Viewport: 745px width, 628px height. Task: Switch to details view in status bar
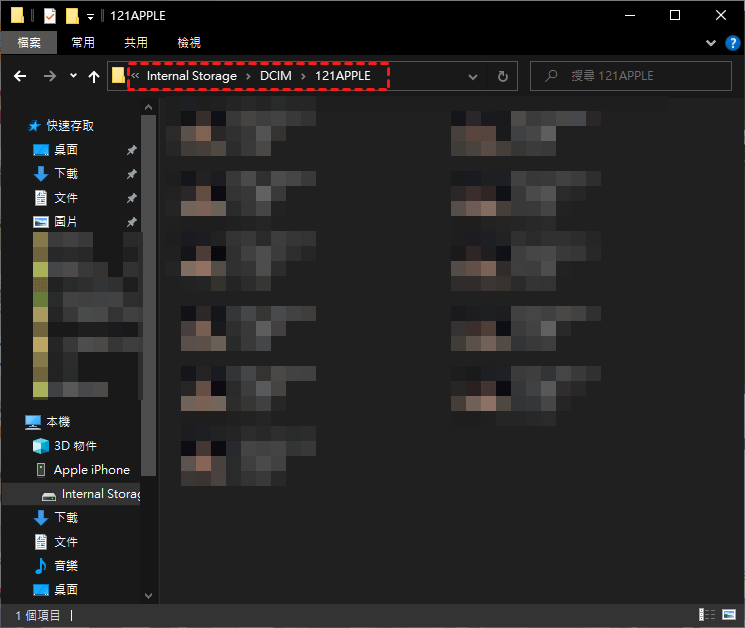(706, 615)
